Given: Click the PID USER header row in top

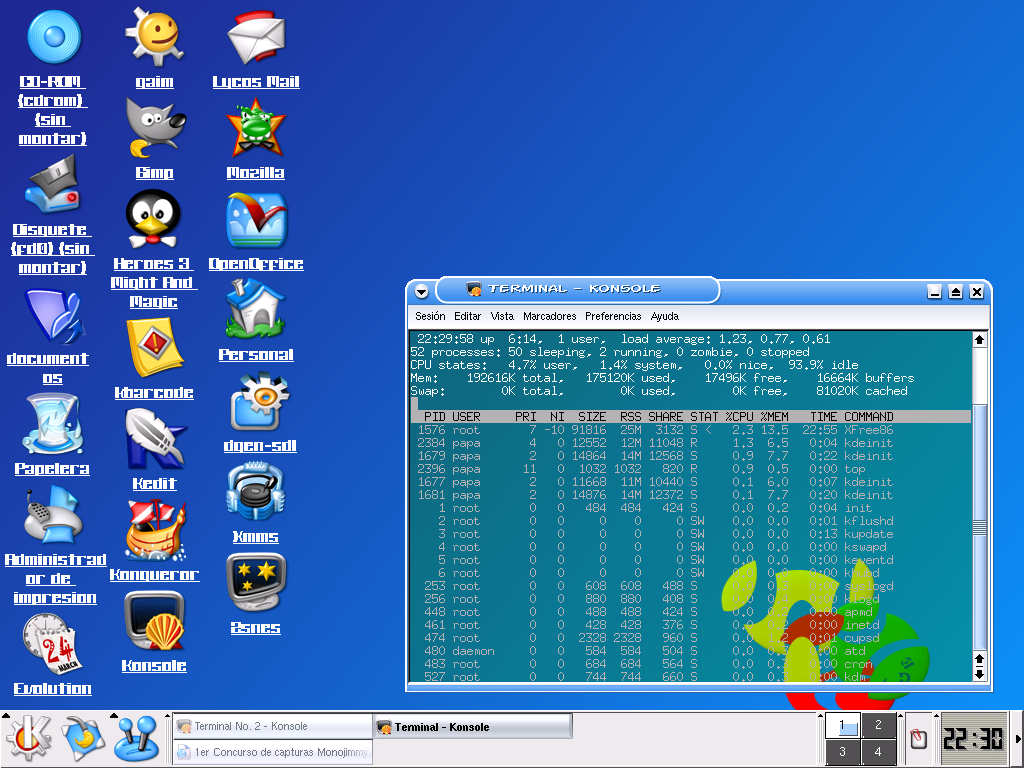Looking at the screenshot, I should [692, 417].
